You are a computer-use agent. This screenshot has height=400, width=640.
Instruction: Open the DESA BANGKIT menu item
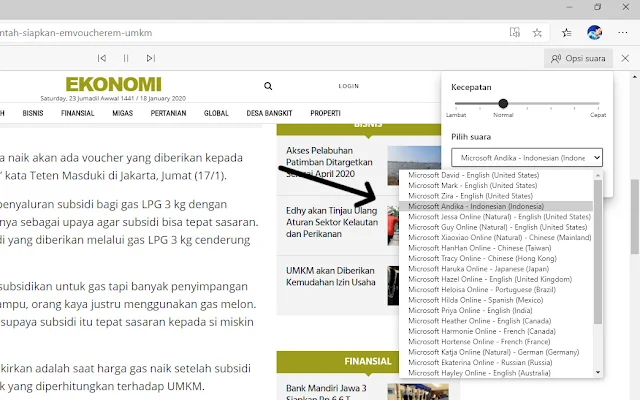click(269, 113)
